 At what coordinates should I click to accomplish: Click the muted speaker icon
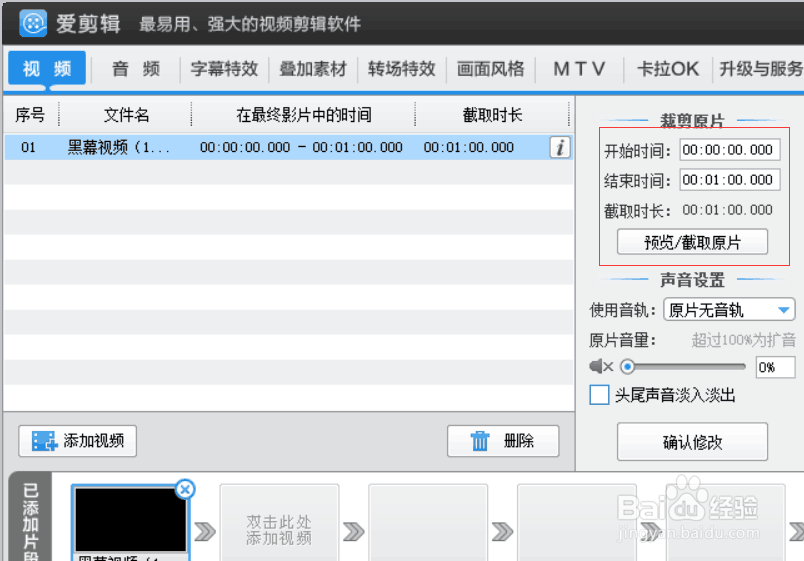click(601, 367)
